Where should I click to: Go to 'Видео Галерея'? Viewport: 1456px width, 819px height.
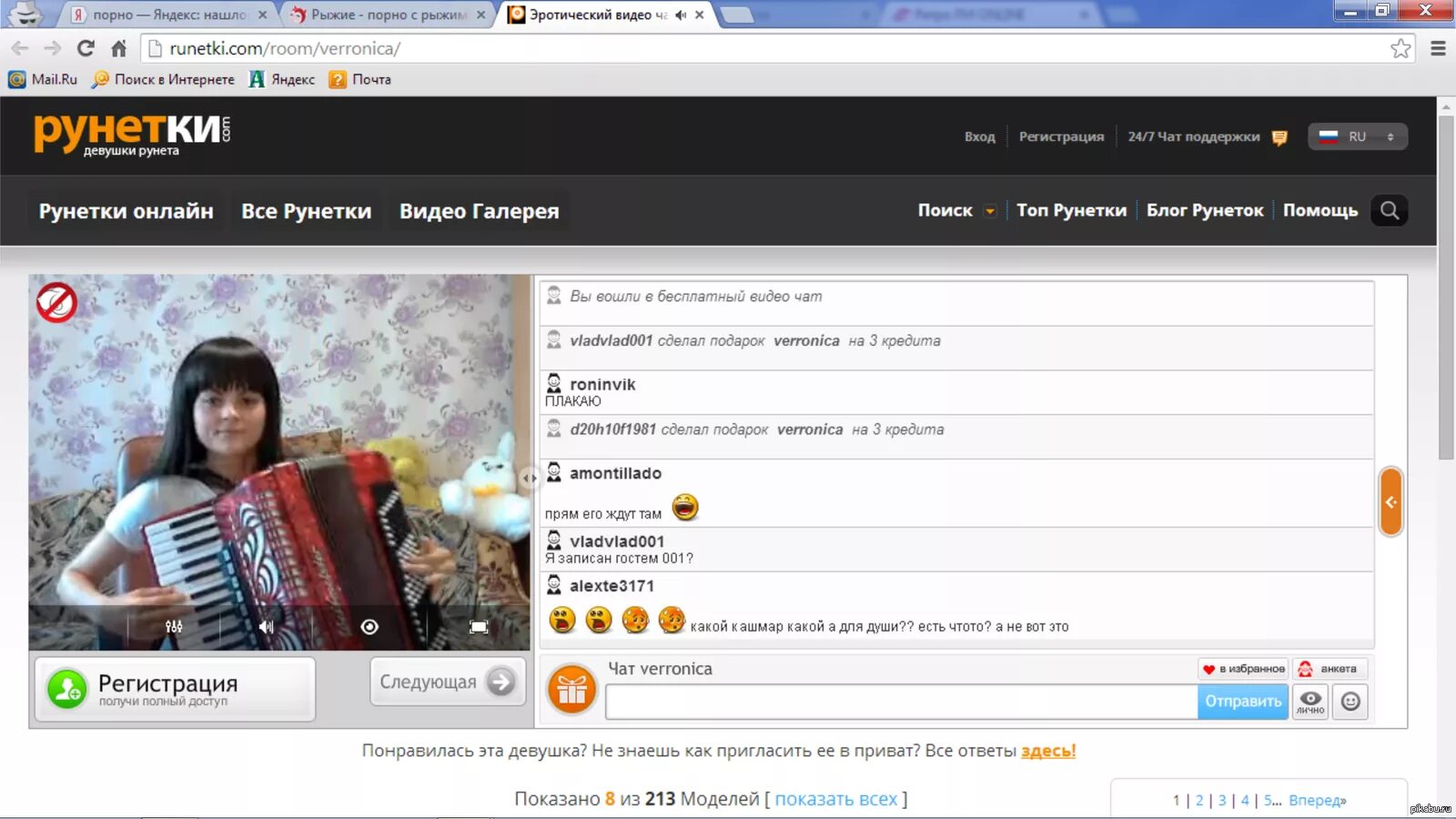click(x=480, y=211)
